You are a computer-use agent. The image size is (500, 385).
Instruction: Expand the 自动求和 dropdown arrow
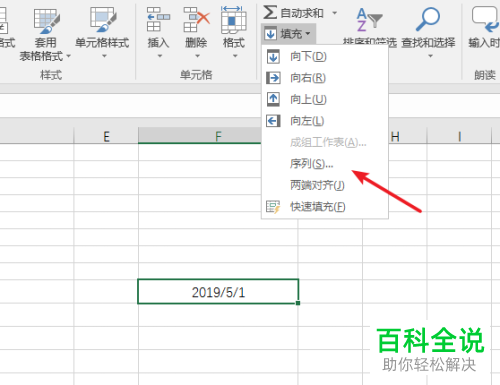335,13
